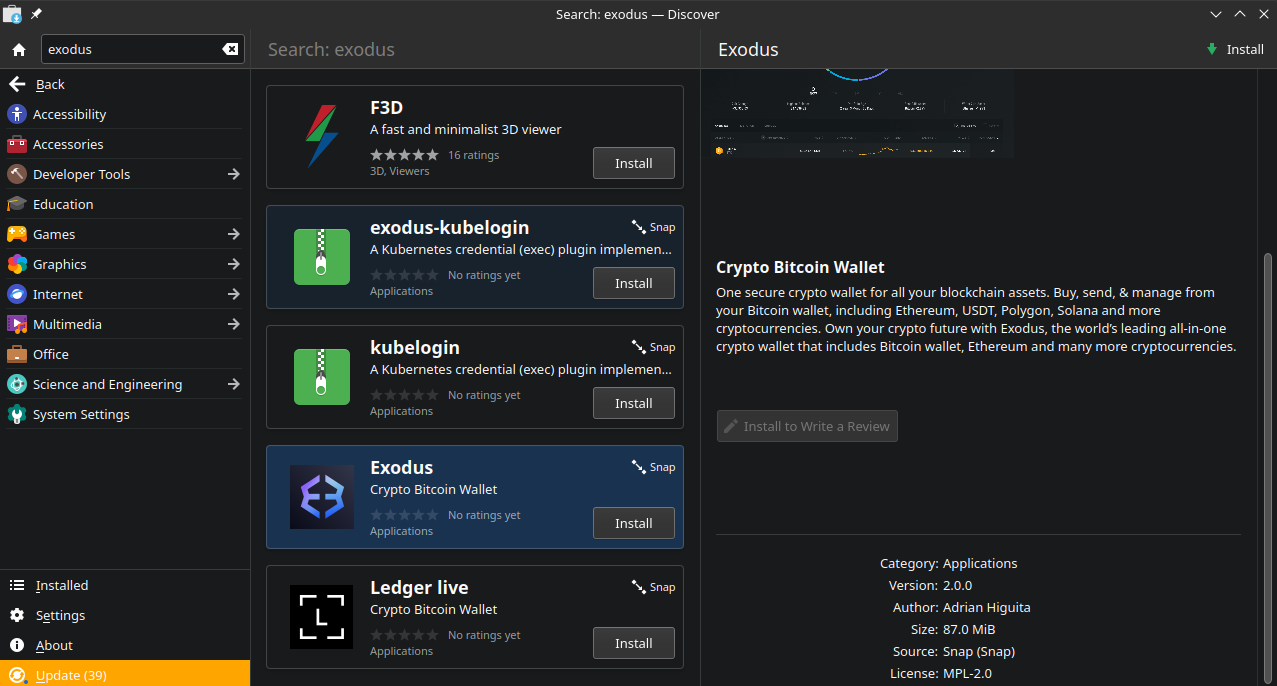
Task: Click the Games controller icon
Action: point(17,234)
